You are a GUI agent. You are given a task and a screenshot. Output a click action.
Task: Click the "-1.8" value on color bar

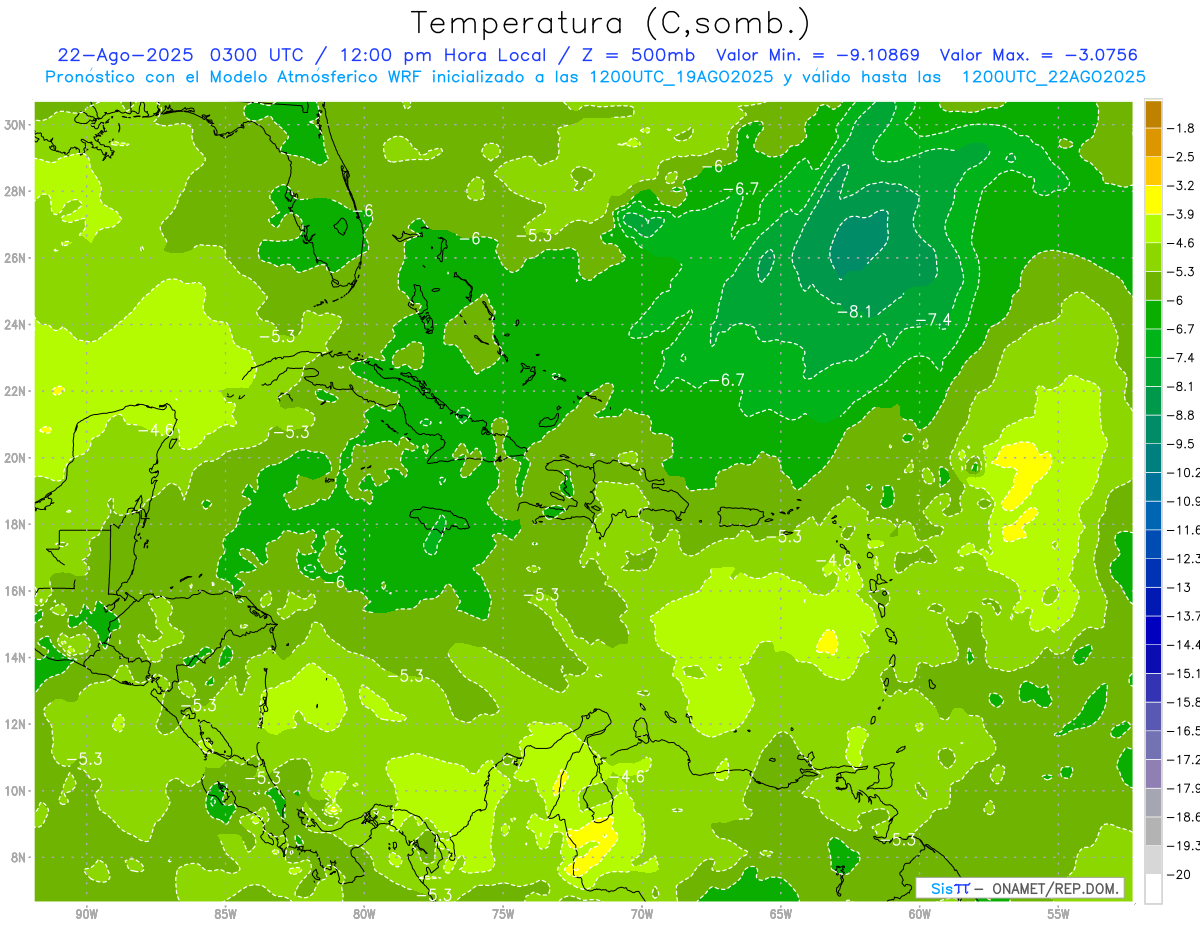click(x=1183, y=128)
